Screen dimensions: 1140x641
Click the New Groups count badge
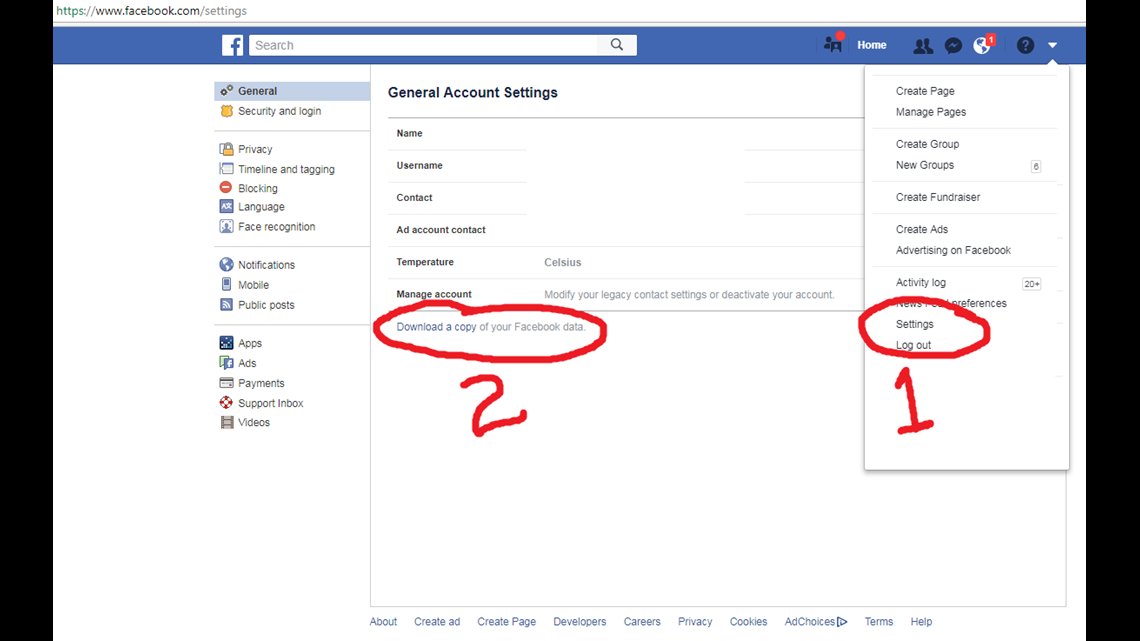point(1035,166)
